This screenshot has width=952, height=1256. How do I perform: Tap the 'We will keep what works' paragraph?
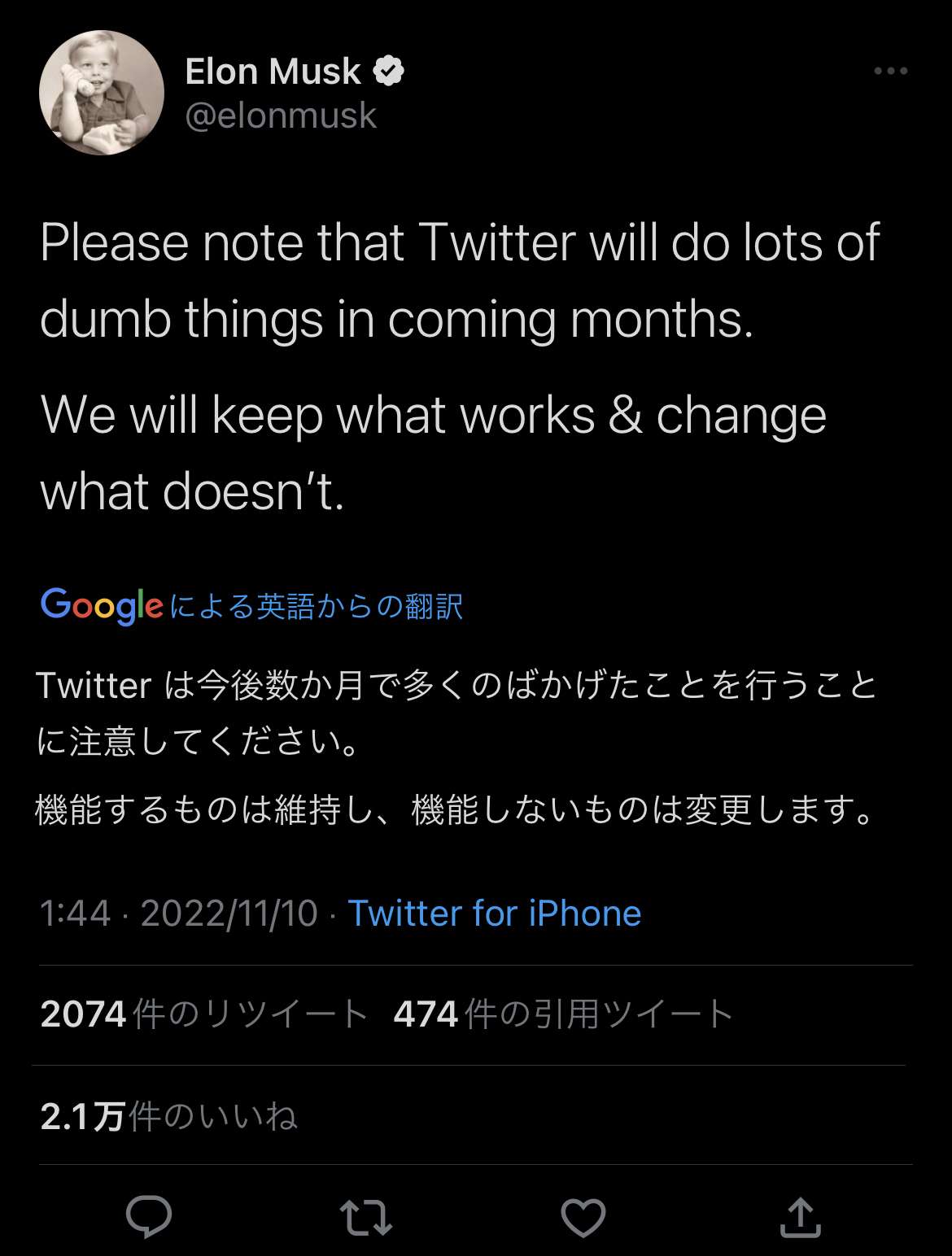(433, 452)
